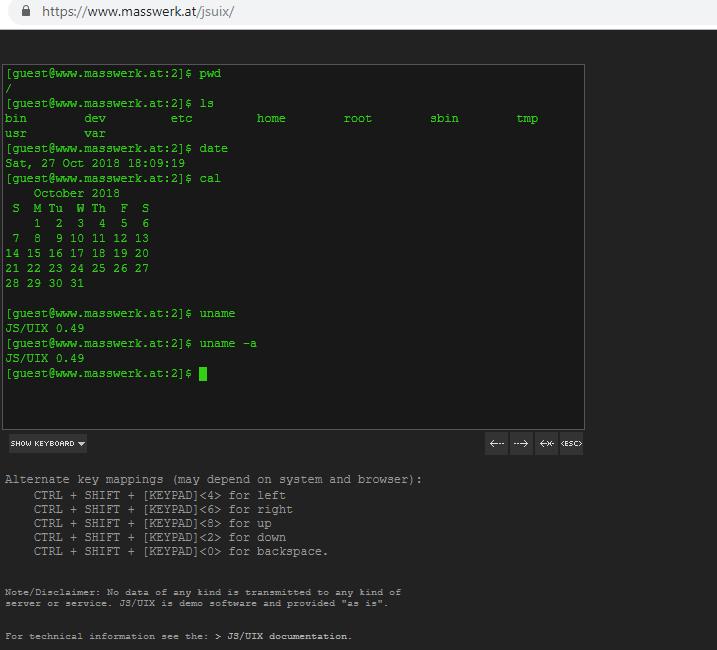Viewport: 717px width, 650px height.
Task: Click the 'cal' command text
Action: (x=210, y=178)
